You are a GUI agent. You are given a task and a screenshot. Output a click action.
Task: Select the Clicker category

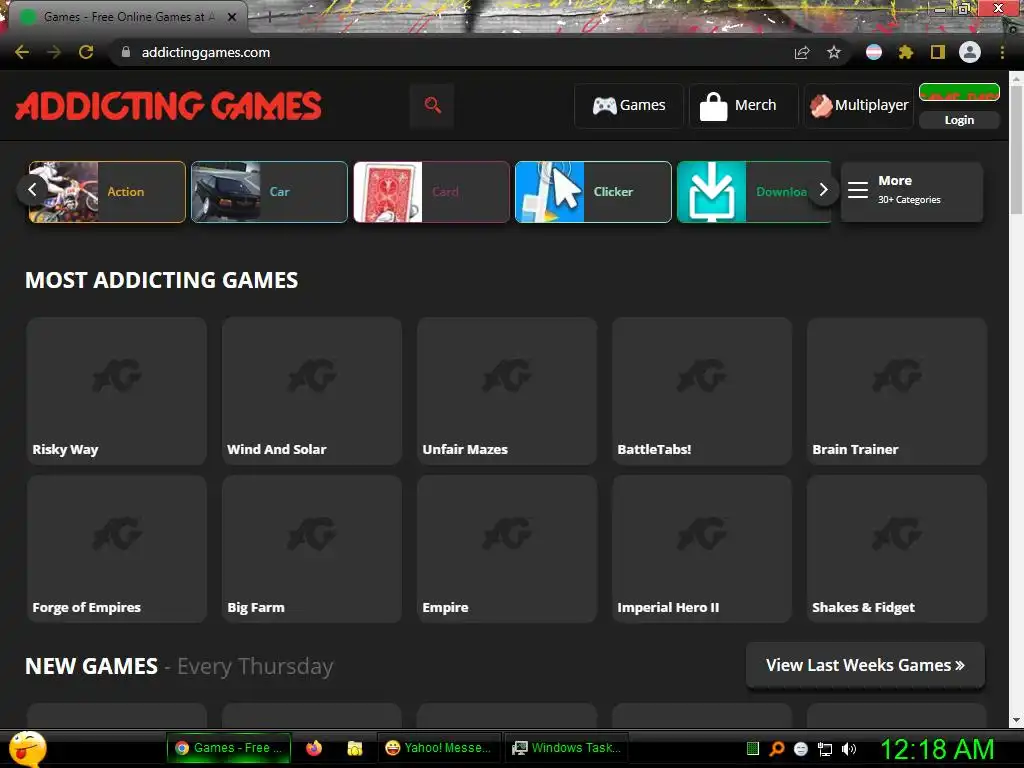pyautogui.click(x=593, y=192)
